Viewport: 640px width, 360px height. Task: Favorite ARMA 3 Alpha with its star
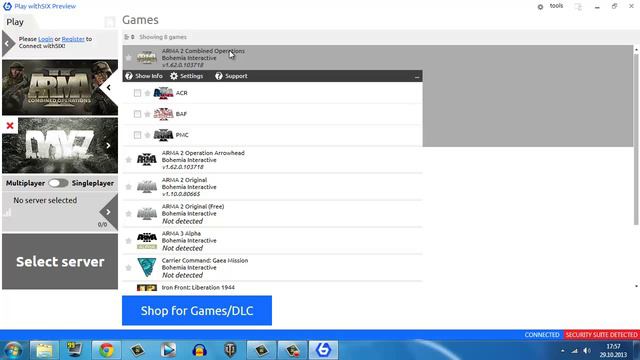[x=129, y=241]
